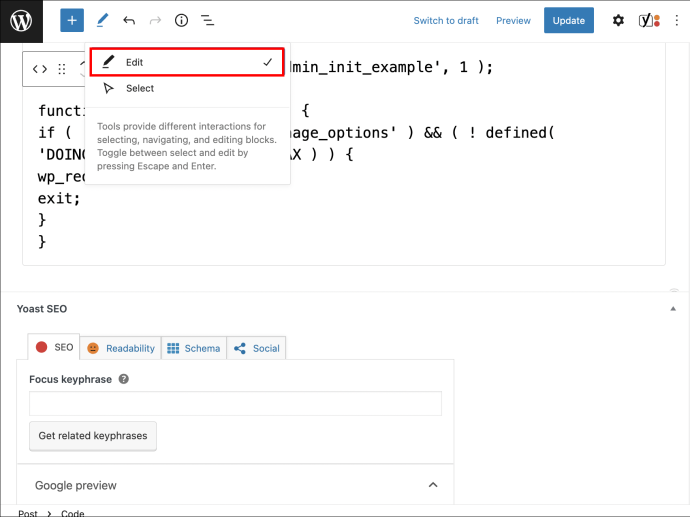The width and height of the screenshot is (690, 517).
Task: Focus the Focus keyphrase input field
Action: click(235, 403)
